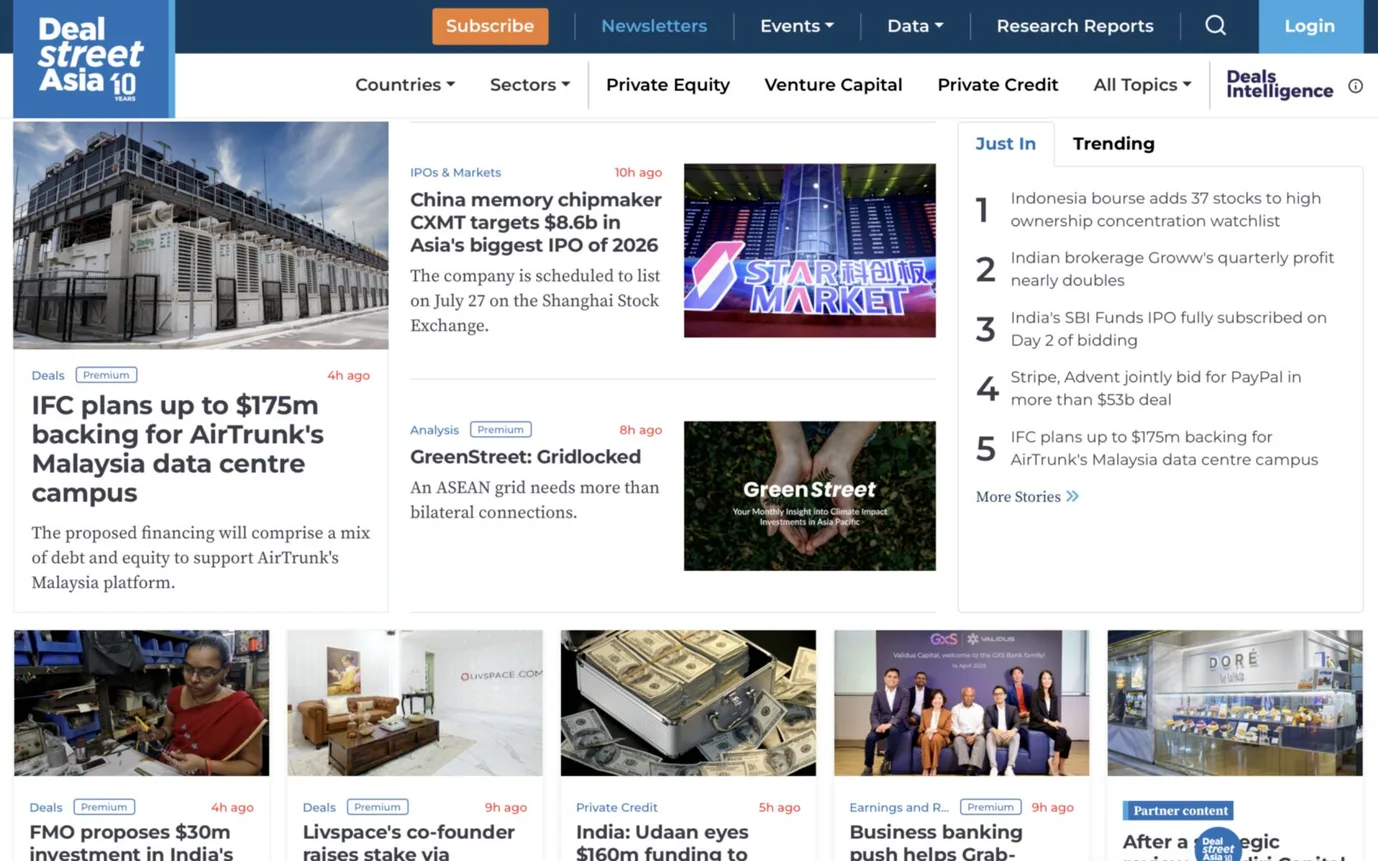Open the Livspace showroom thumbnail
The image size is (1378, 861).
point(415,703)
